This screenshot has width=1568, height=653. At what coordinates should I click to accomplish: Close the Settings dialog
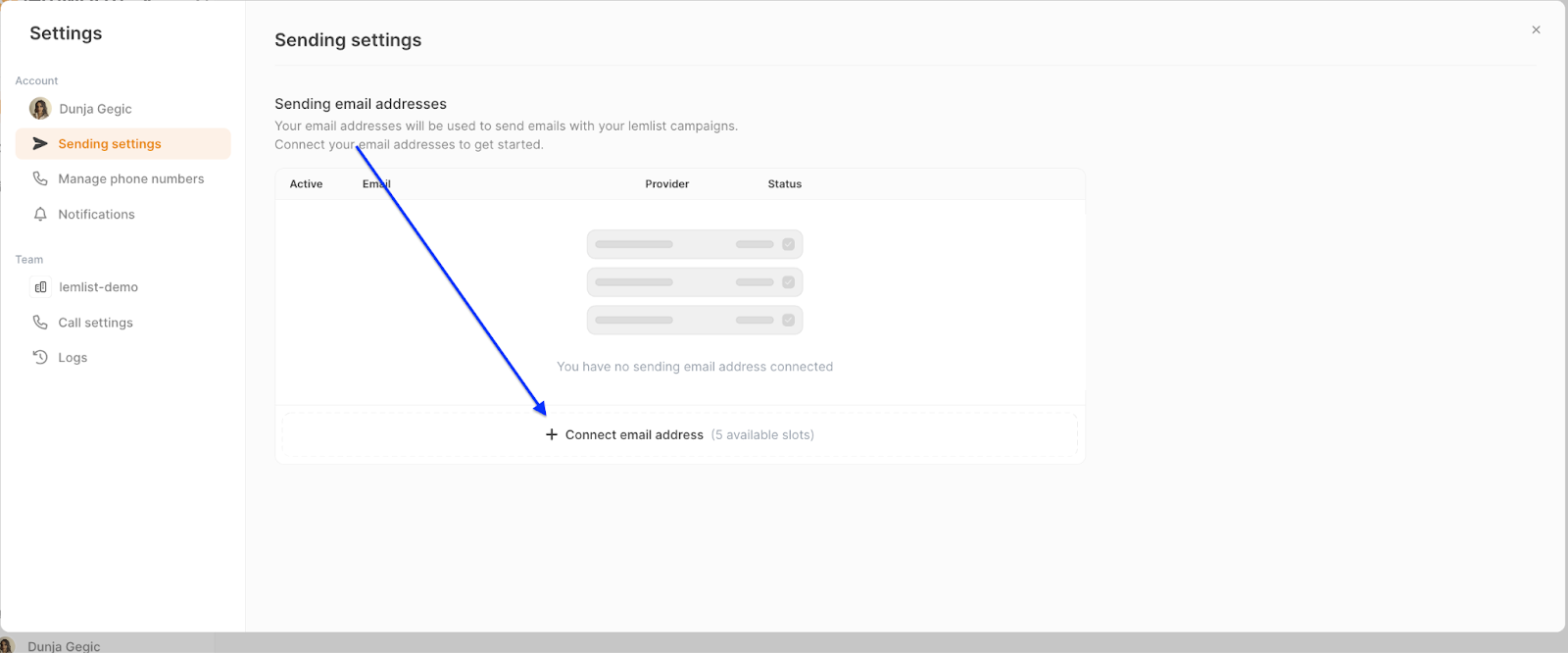(1536, 30)
